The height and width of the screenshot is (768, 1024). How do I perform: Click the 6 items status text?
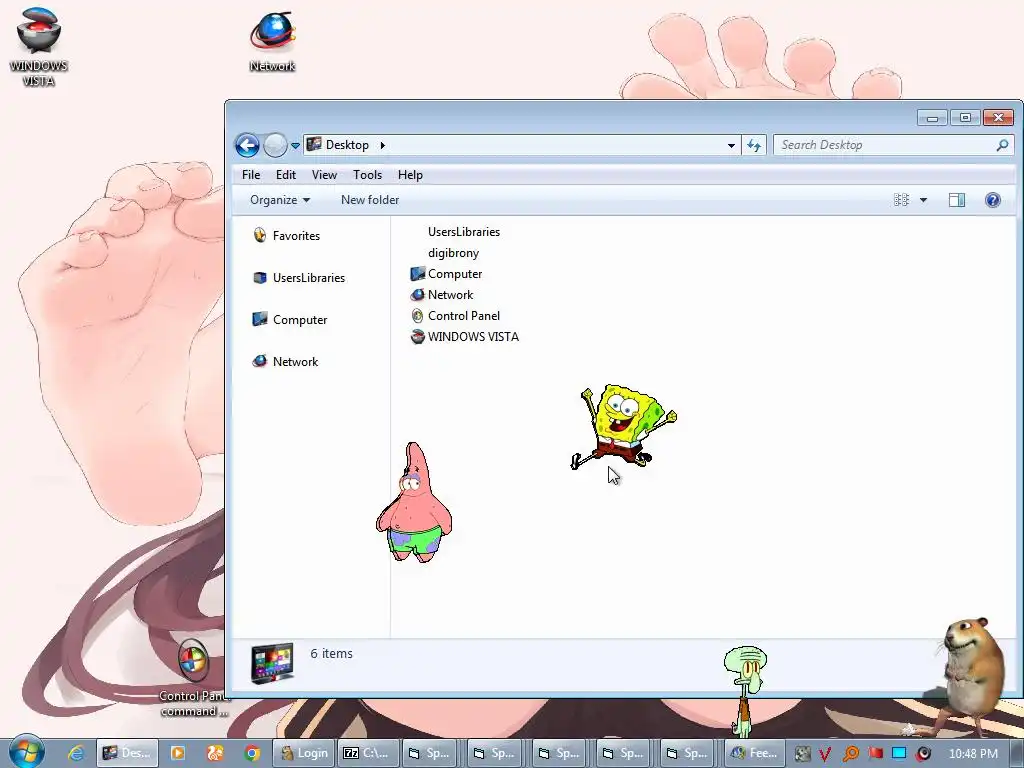(331, 653)
